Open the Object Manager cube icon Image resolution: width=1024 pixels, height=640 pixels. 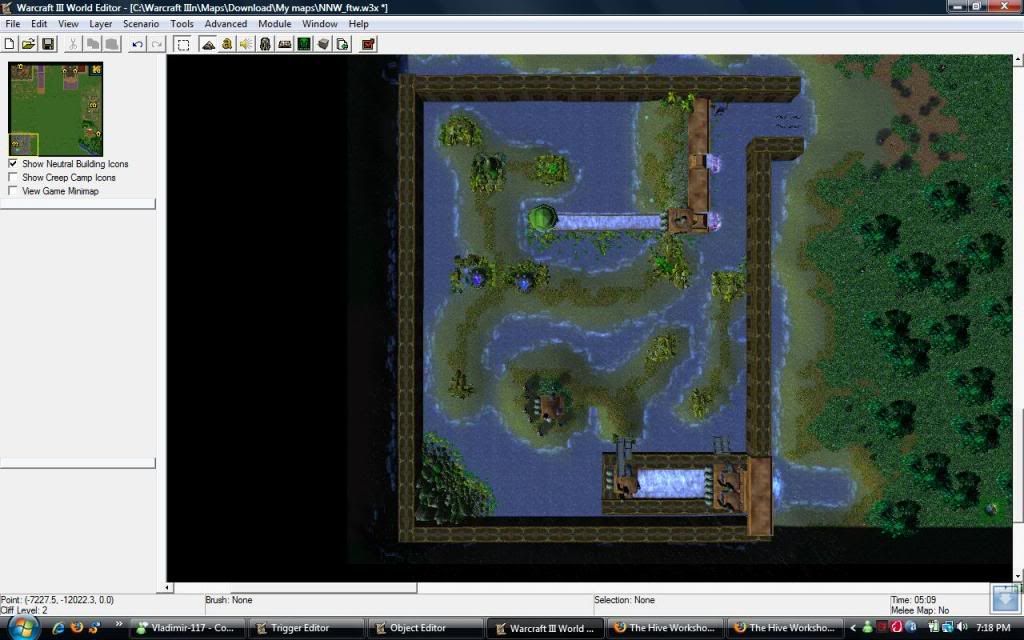(x=323, y=44)
